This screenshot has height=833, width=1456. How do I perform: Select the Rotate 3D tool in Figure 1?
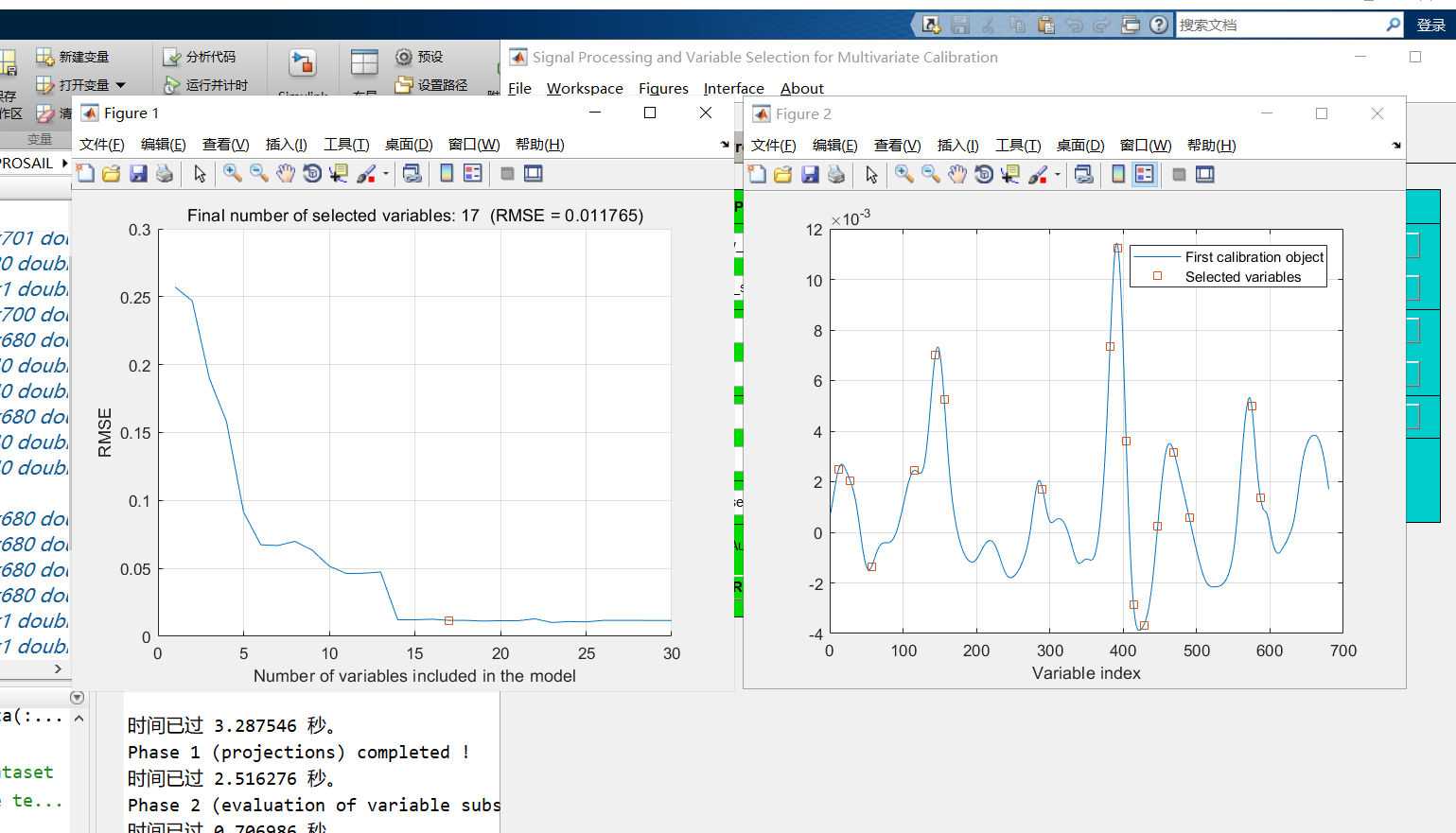pos(311,174)
